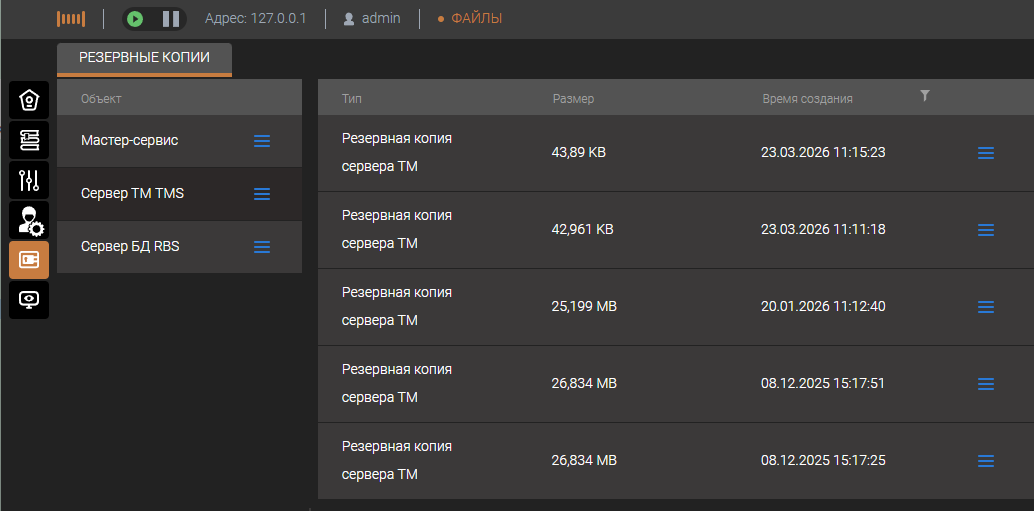Open the ФАЙЛЫ menu in header
The height and width of the screenshot is (511, 1034).
pos(470,19)
